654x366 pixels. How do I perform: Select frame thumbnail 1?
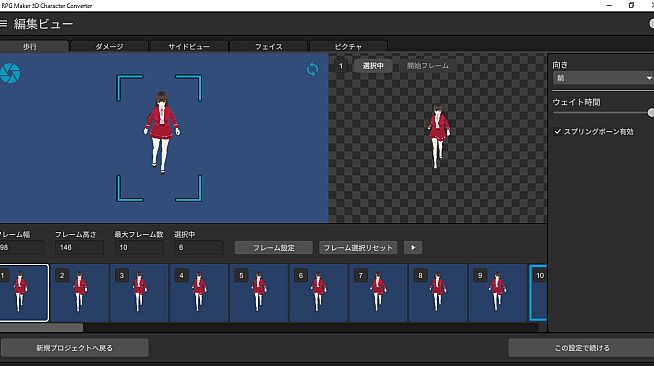coord(24,293)
